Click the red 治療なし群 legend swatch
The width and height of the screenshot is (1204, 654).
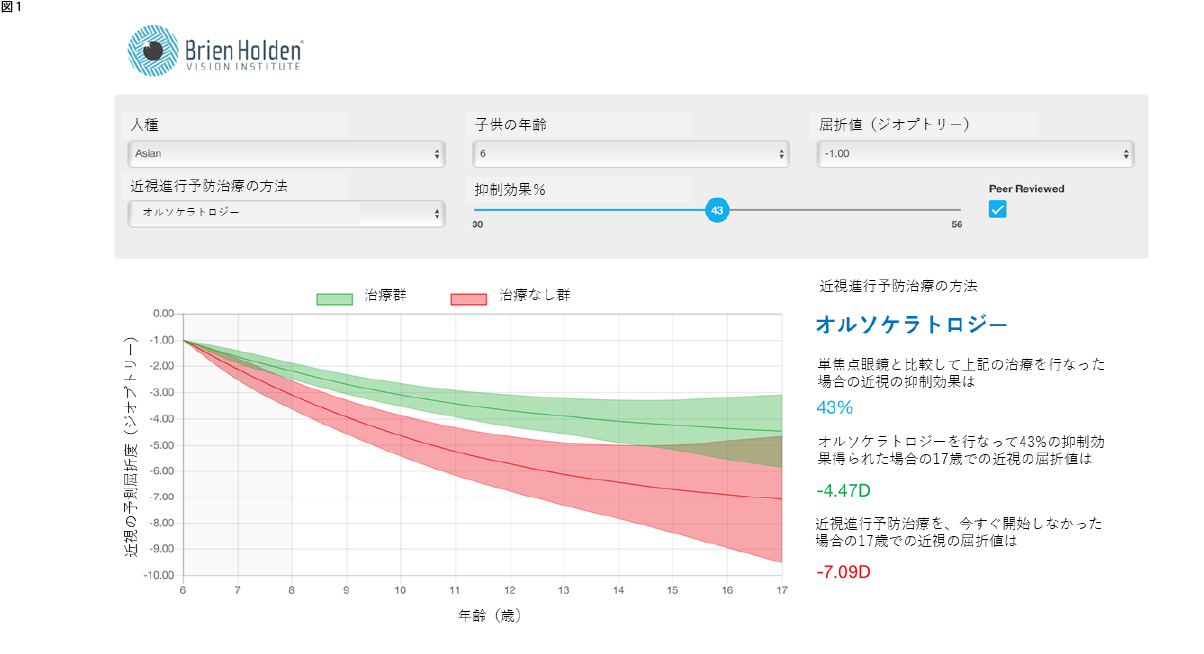tap(470, 297)
